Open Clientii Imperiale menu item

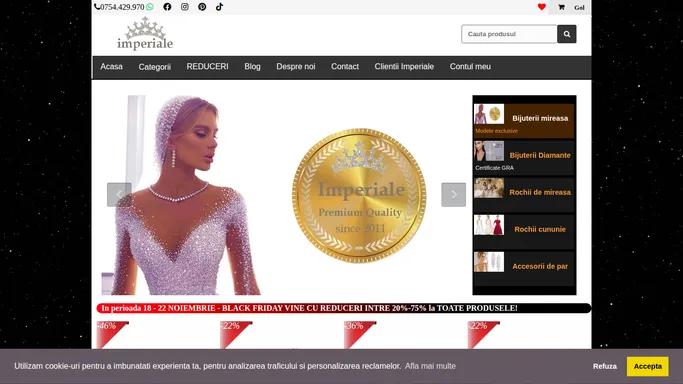point(404,67)
